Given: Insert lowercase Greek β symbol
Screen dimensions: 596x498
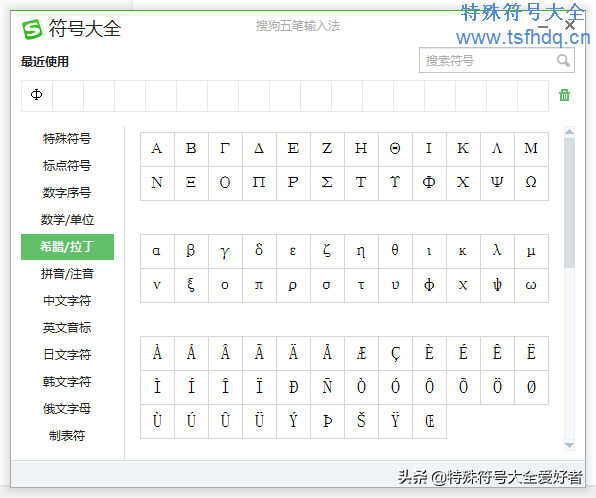Looking at the screenshot, I should [191, 251].
